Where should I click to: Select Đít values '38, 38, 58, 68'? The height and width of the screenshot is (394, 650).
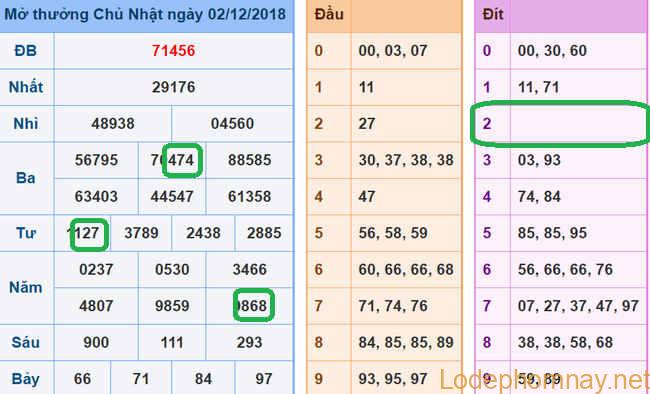pos(565,343)
